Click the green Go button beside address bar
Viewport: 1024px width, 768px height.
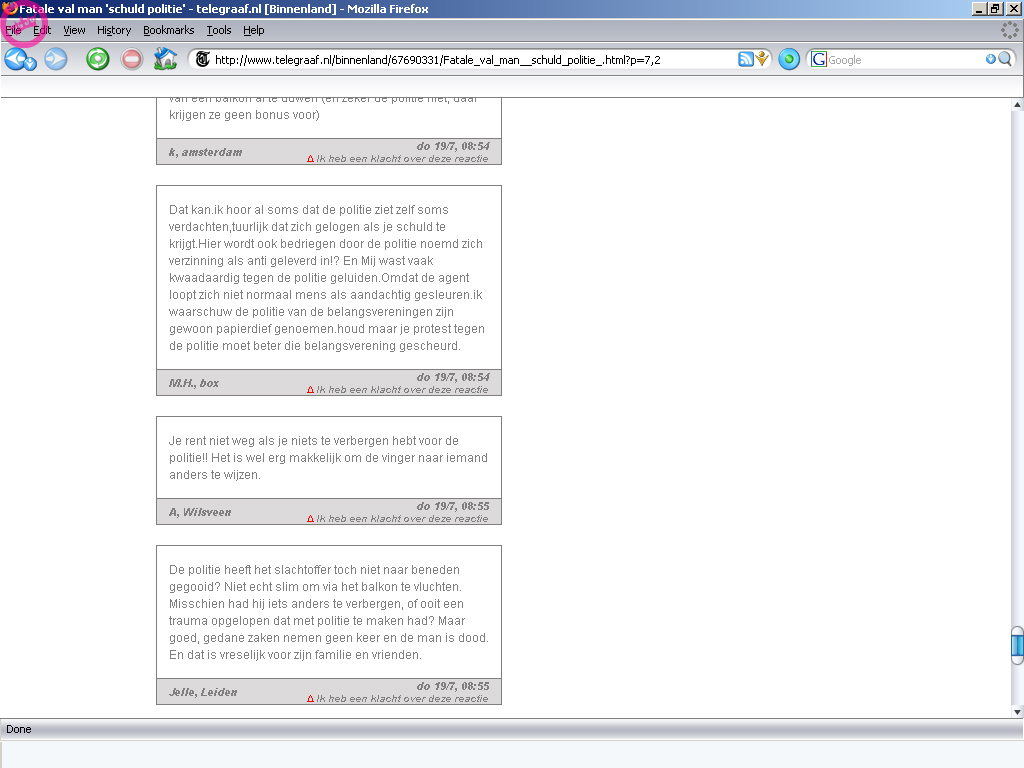click(x=789, y=59)
